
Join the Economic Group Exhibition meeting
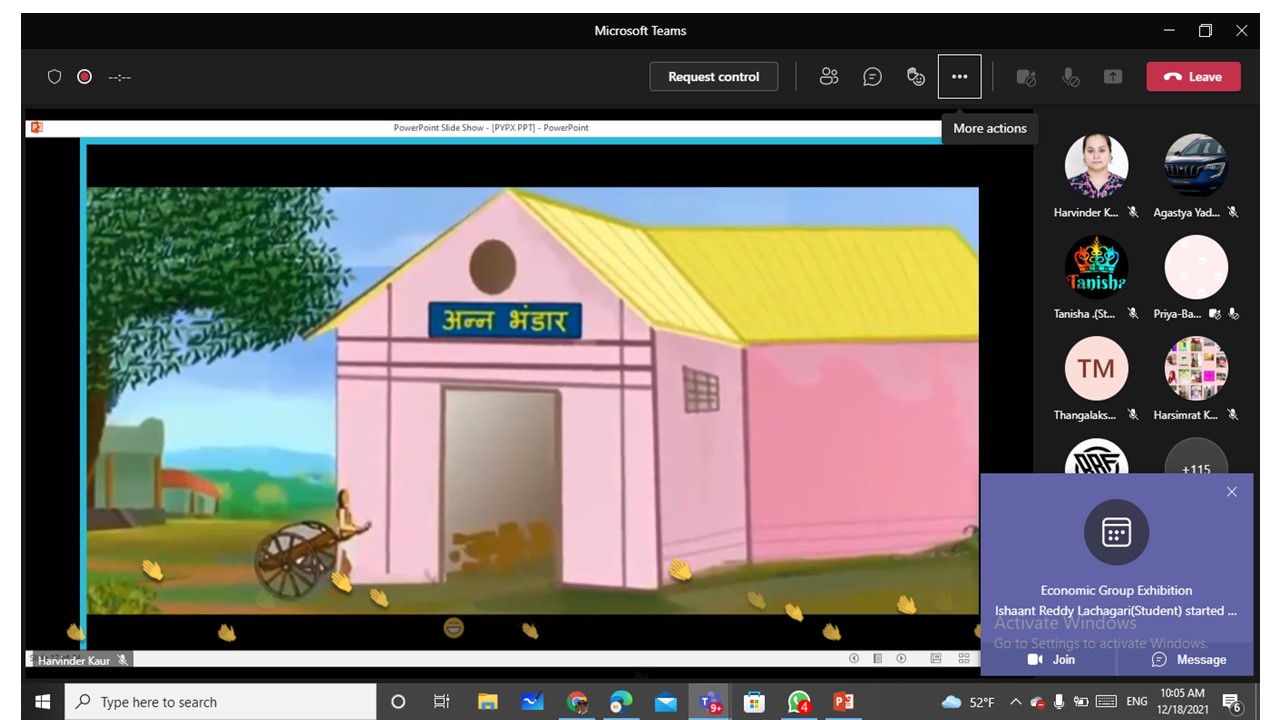coord(1051,659)
